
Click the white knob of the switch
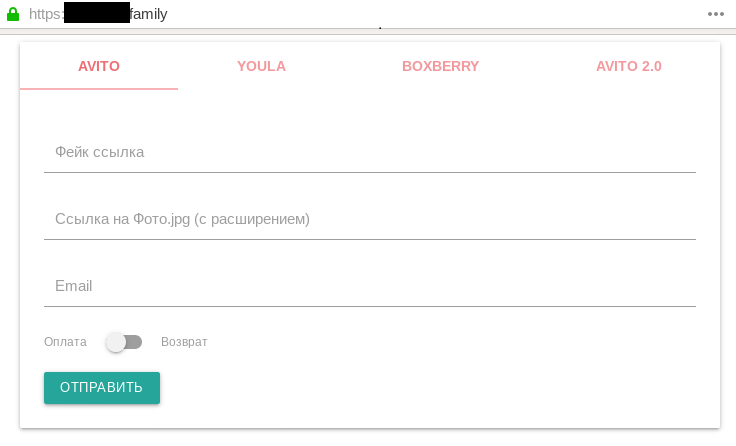click(x=116, y=342)
